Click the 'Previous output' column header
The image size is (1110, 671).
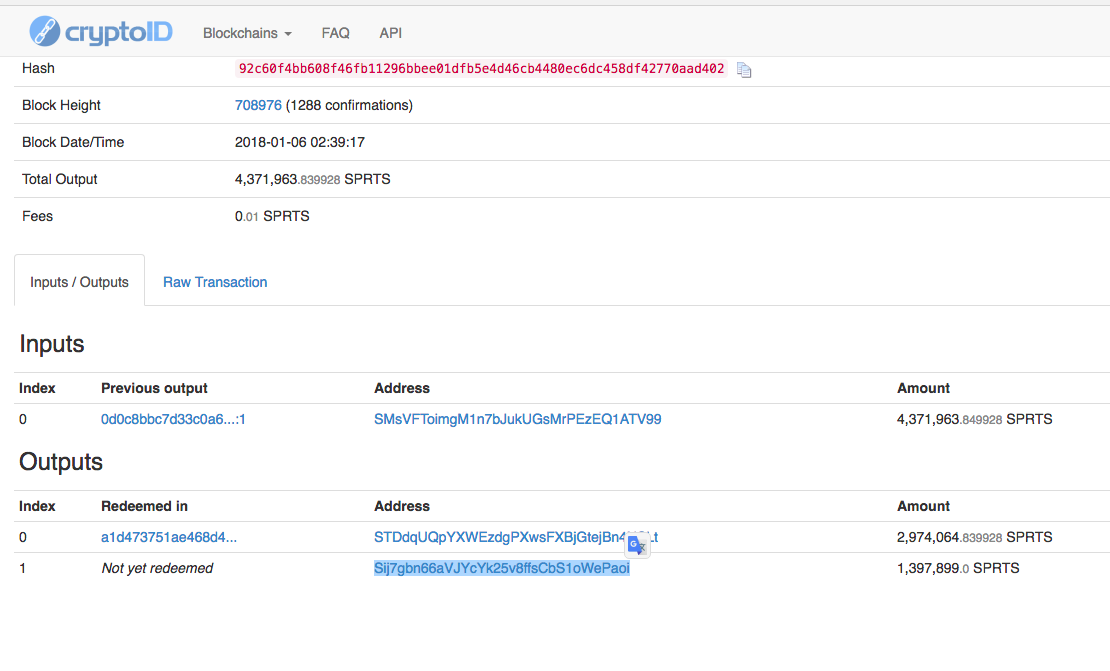pyautogui.click(x=154, y=388)
